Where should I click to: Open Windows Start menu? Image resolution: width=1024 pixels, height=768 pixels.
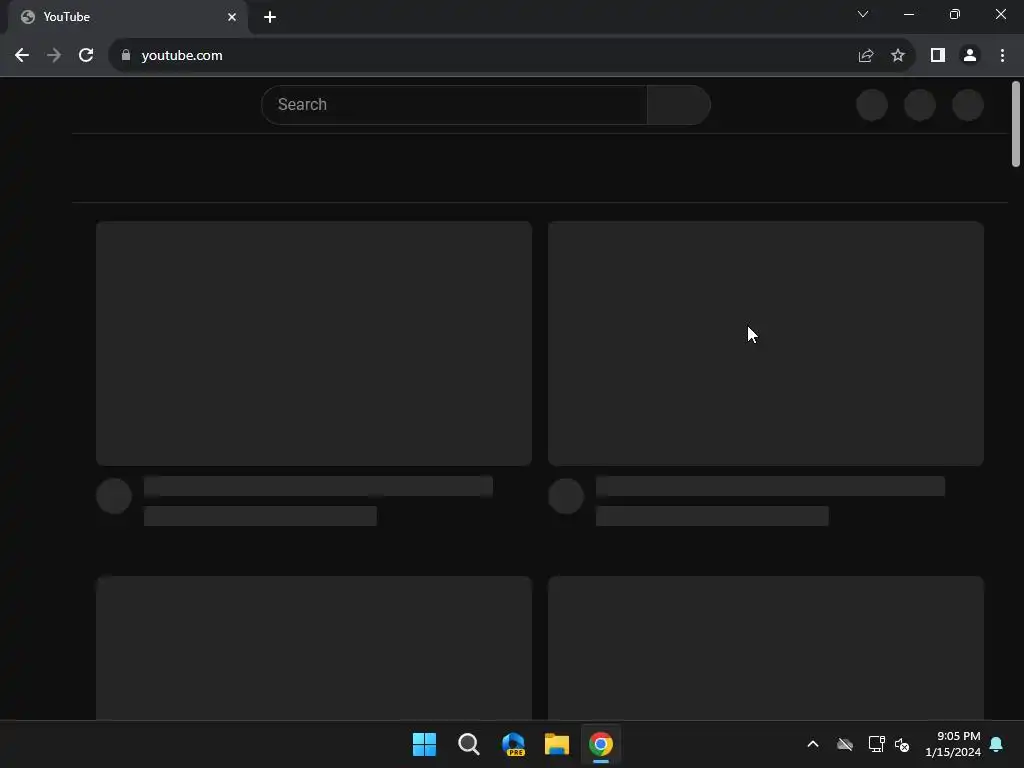pos(424,744)
